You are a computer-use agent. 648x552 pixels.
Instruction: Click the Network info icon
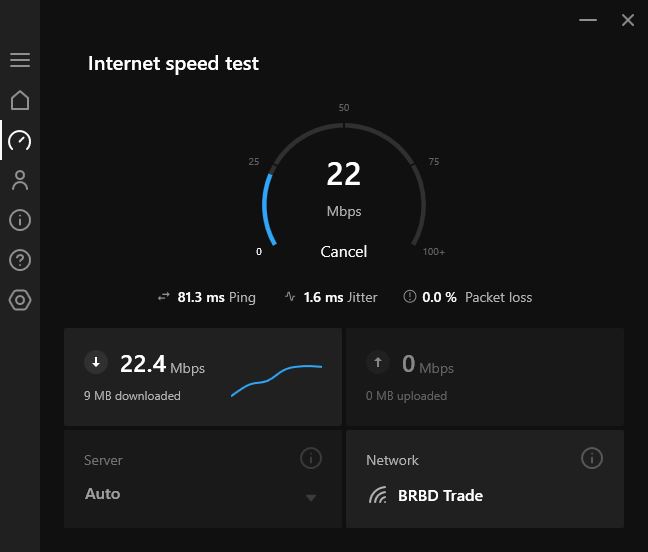click(592, 458)
